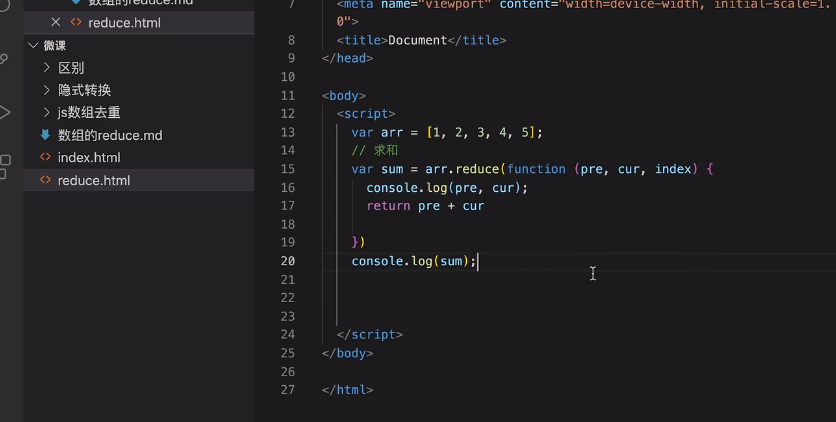Click line number 15 in the gutter
Screen dimensions: 836x422
288,169
